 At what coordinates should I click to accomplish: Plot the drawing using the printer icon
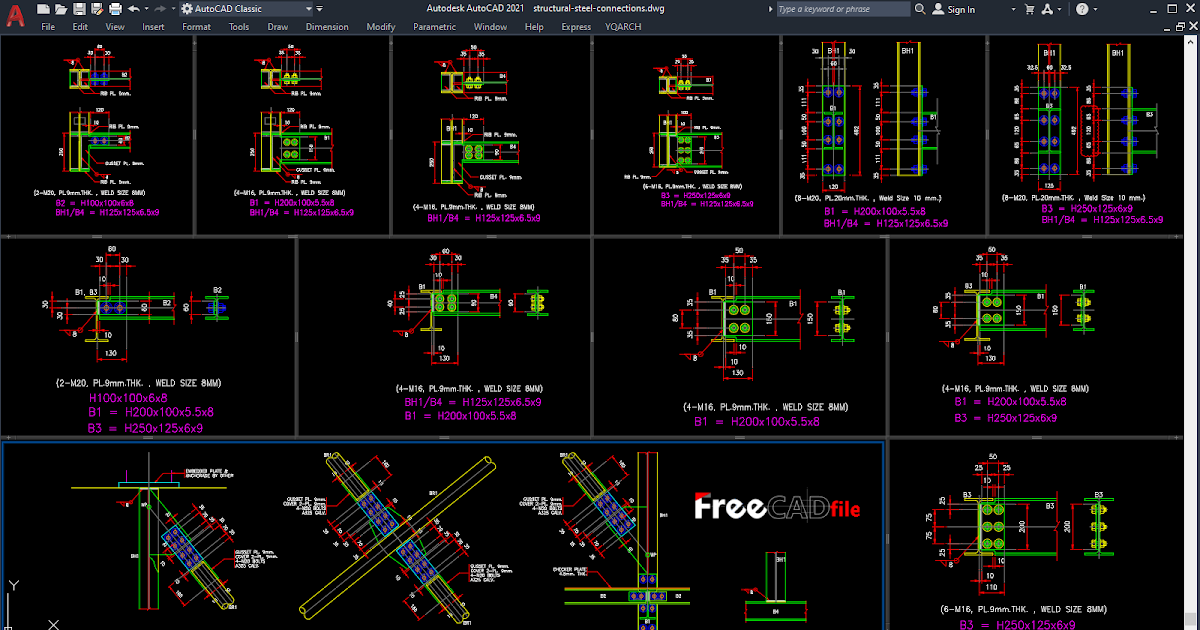[x=114, y=9]
